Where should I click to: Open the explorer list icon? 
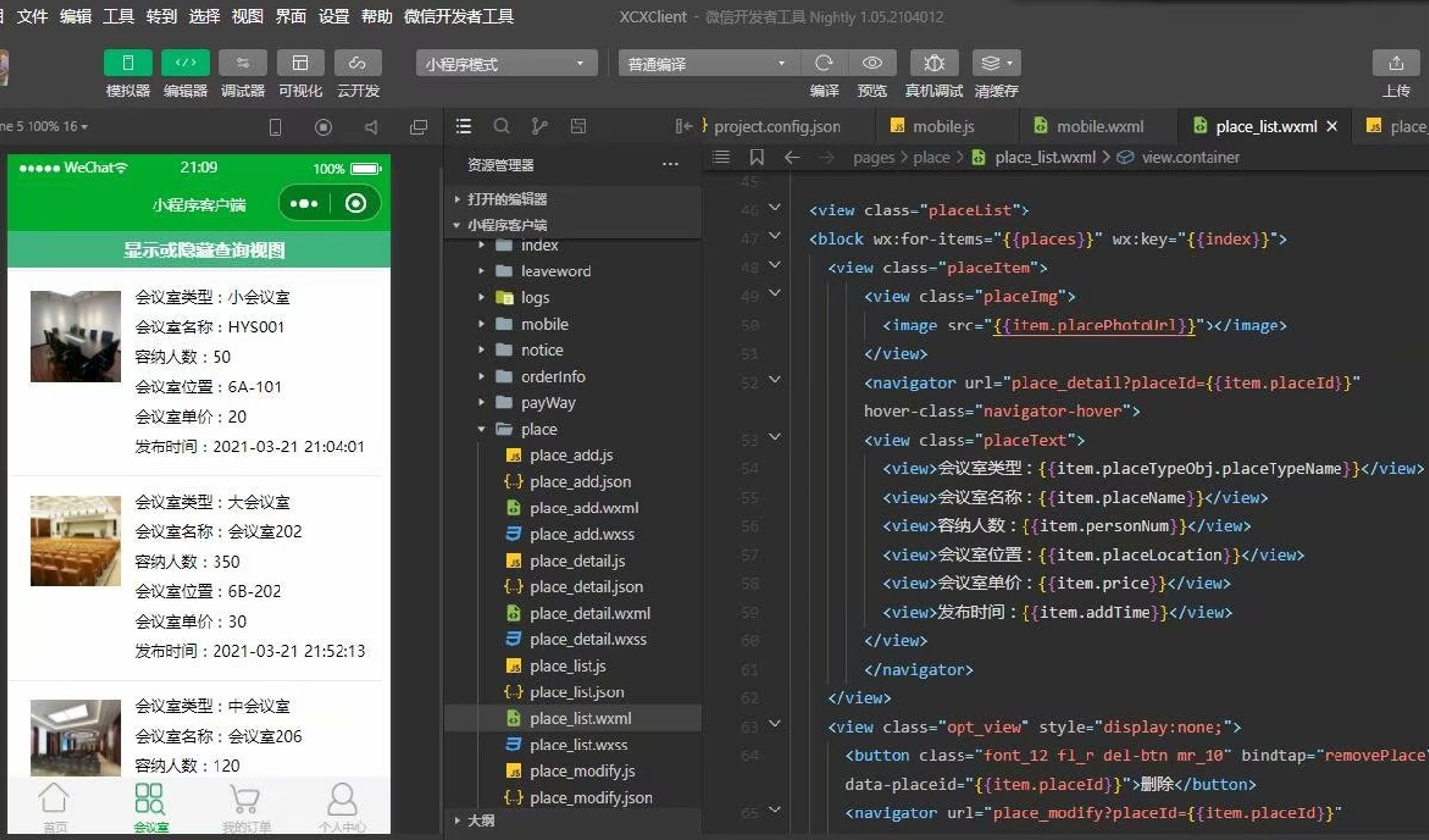point(464,126)
